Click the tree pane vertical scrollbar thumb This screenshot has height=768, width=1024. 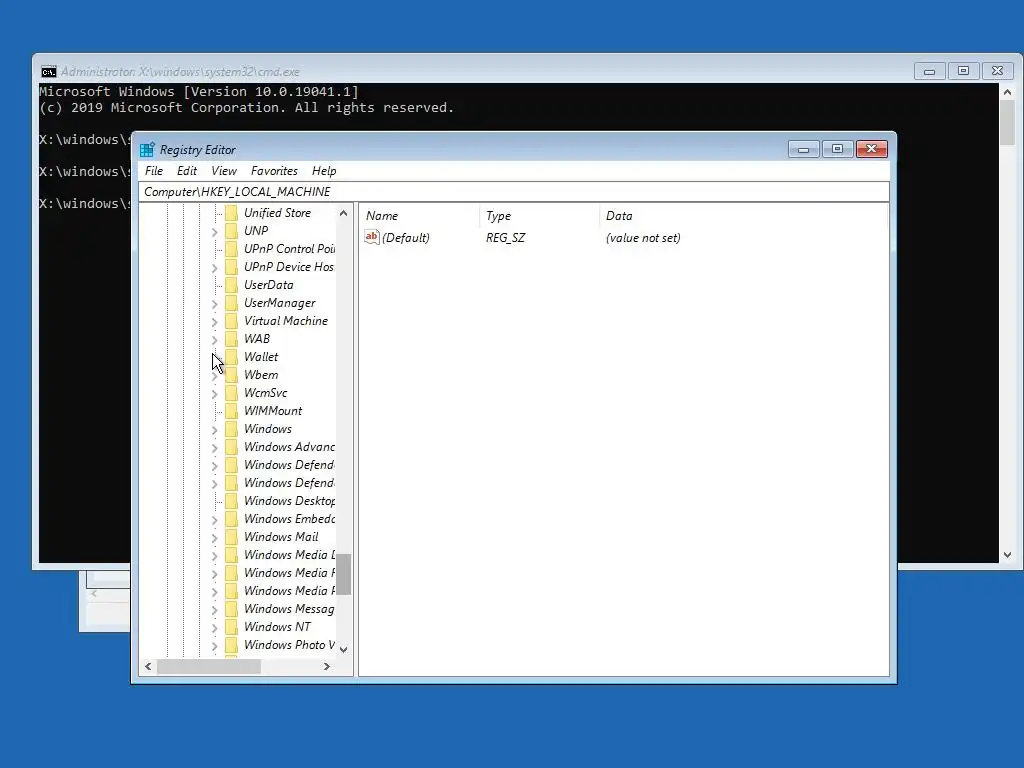coord(344,575)
